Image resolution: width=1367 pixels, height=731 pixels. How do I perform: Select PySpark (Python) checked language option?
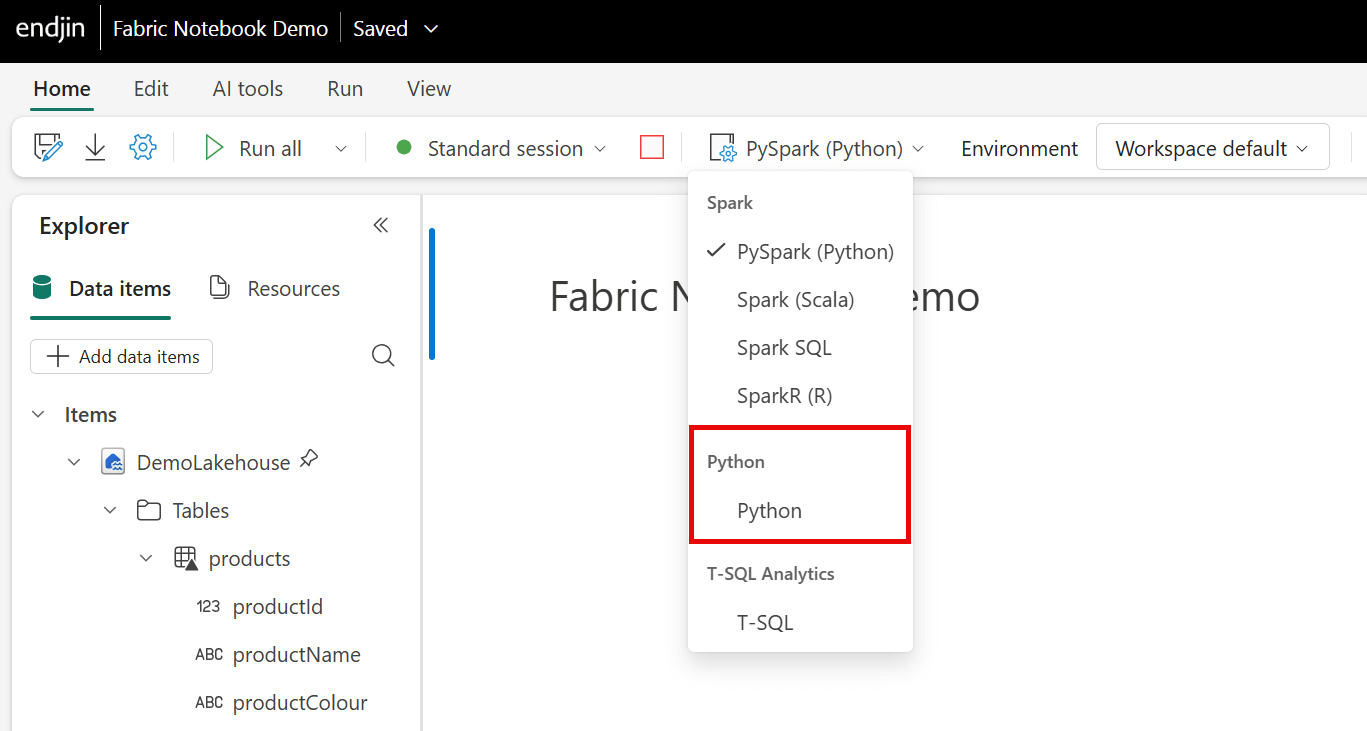coord(815,252)
